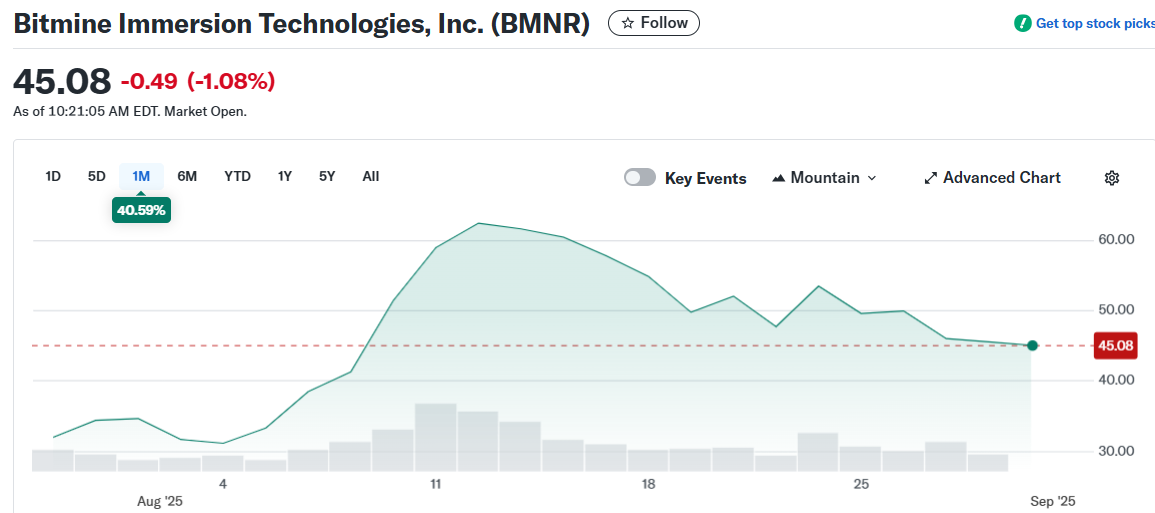Select the 5Y time range tab
The width and height of the screenshot is (1155, 513).
click(x=327, y=176)
